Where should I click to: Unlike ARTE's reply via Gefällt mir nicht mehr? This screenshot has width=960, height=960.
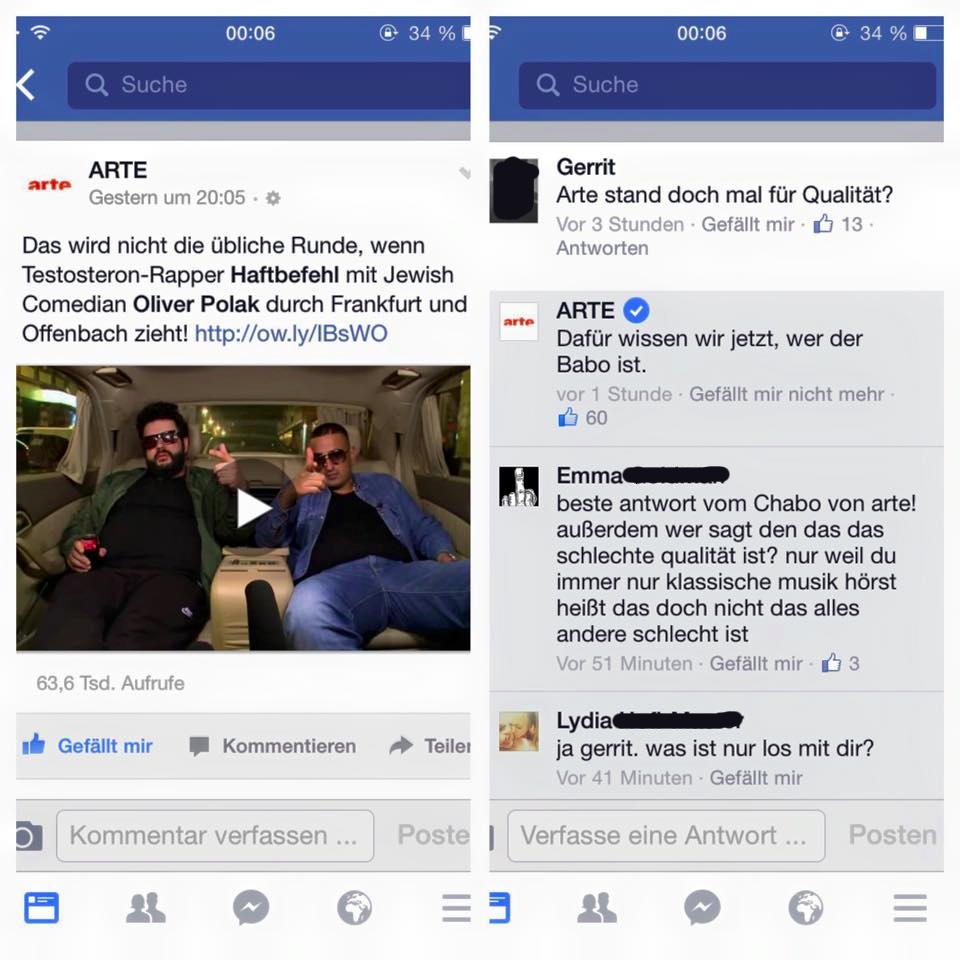click(787, 394)
